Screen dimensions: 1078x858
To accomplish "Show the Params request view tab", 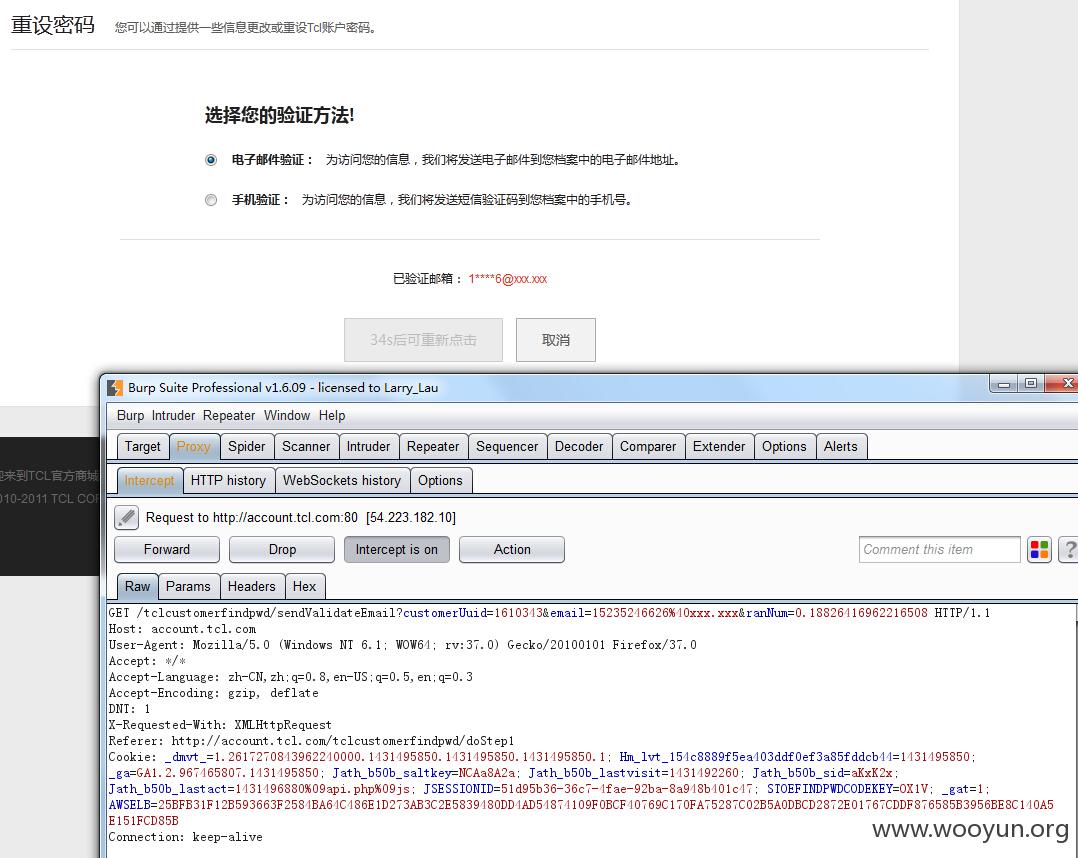I will pos(188,586).
